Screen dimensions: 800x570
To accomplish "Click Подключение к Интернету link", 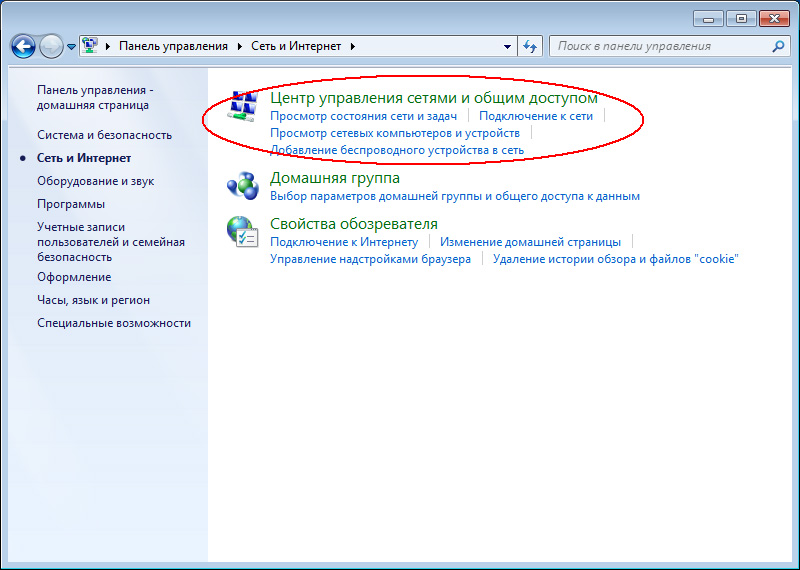I will 344,242.
